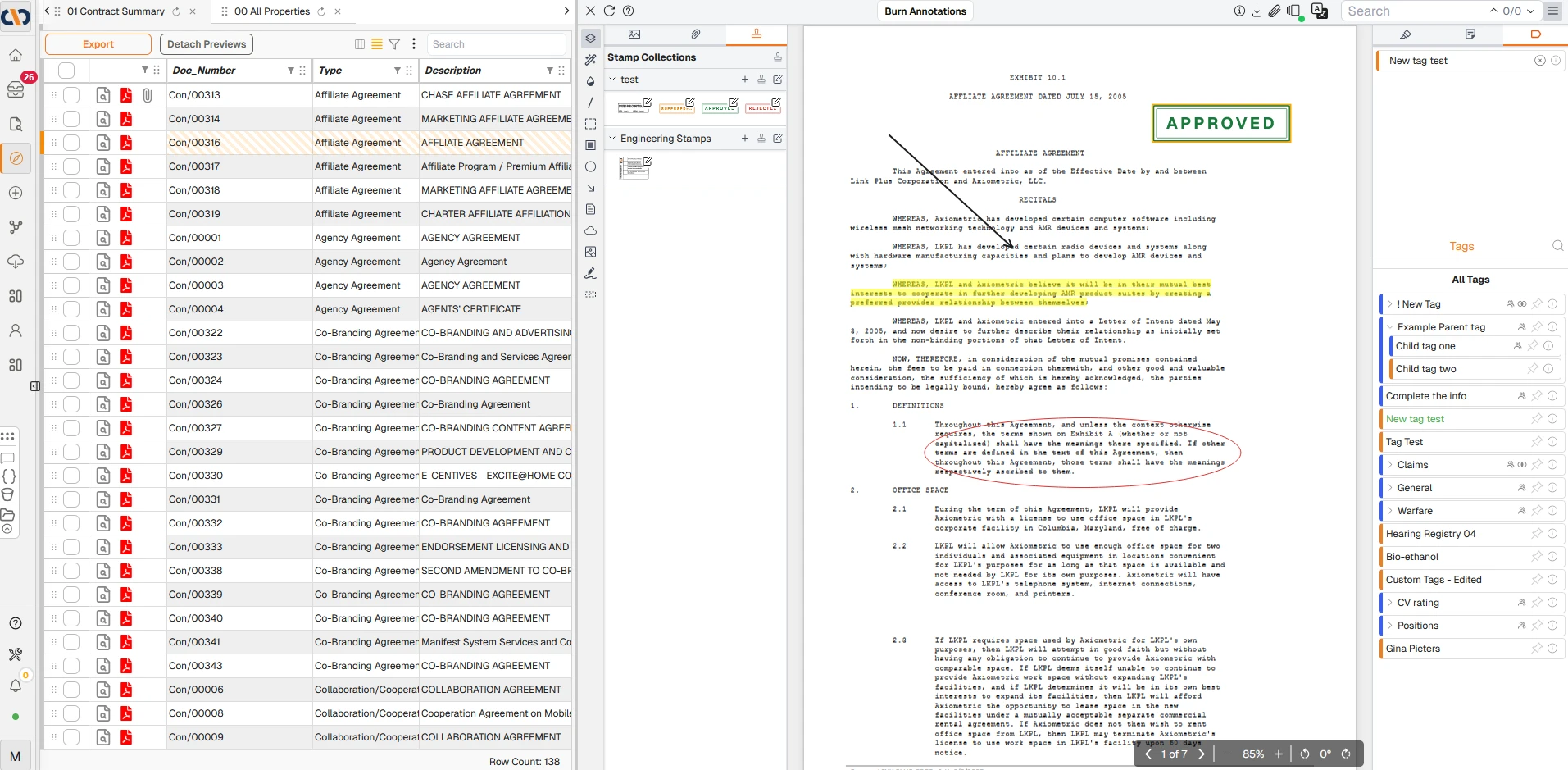Rotate page clockwise
1568x770 pixels.
1346,754
